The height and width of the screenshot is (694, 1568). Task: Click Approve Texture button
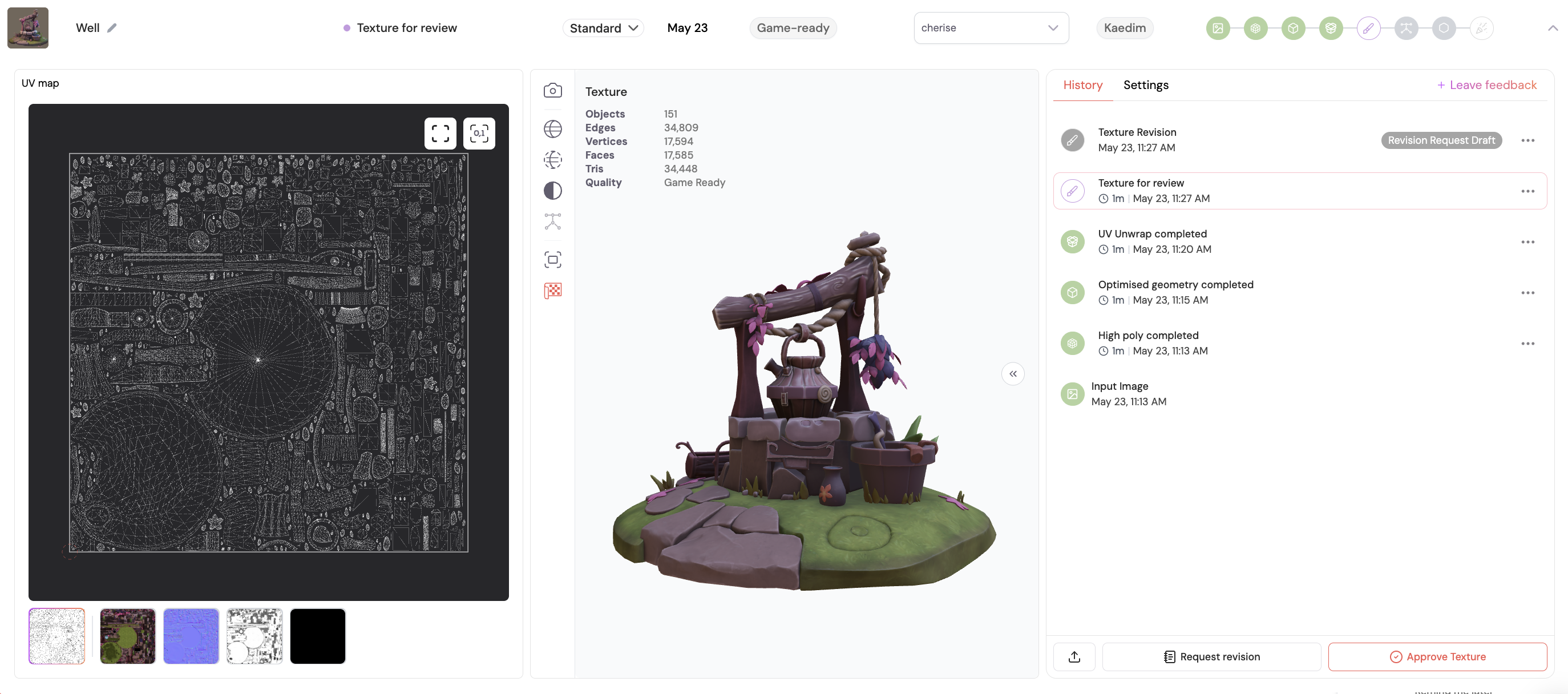(1437, 656)
